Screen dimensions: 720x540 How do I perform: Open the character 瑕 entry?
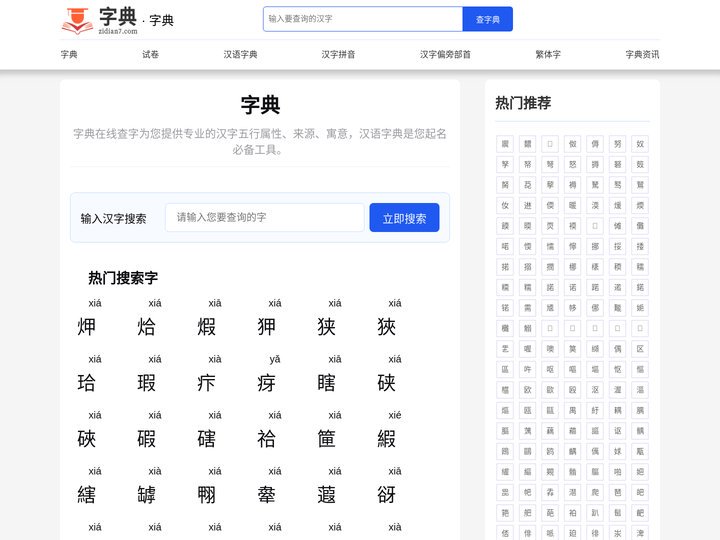point(146,382)
